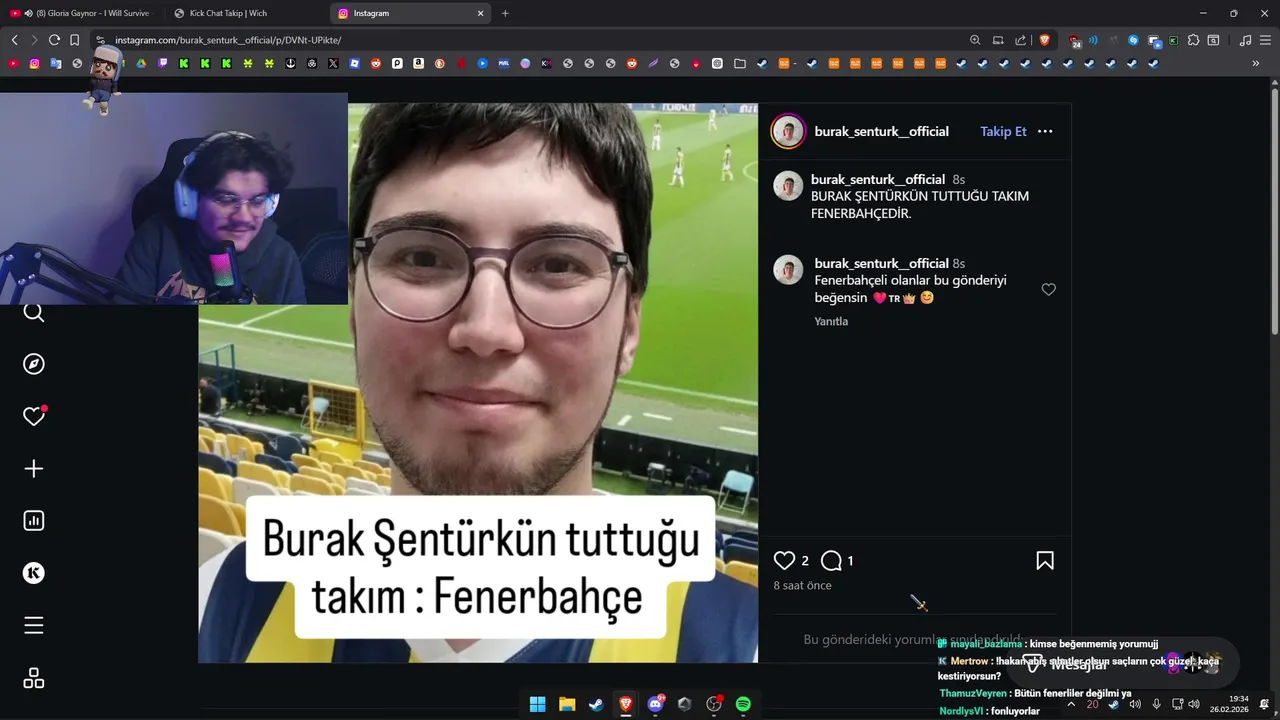Image resolution: width=1280 pixels, height=720 pixels.
Task: Click Yanıtla to reply to comment
Action: [x=831, y=321]
